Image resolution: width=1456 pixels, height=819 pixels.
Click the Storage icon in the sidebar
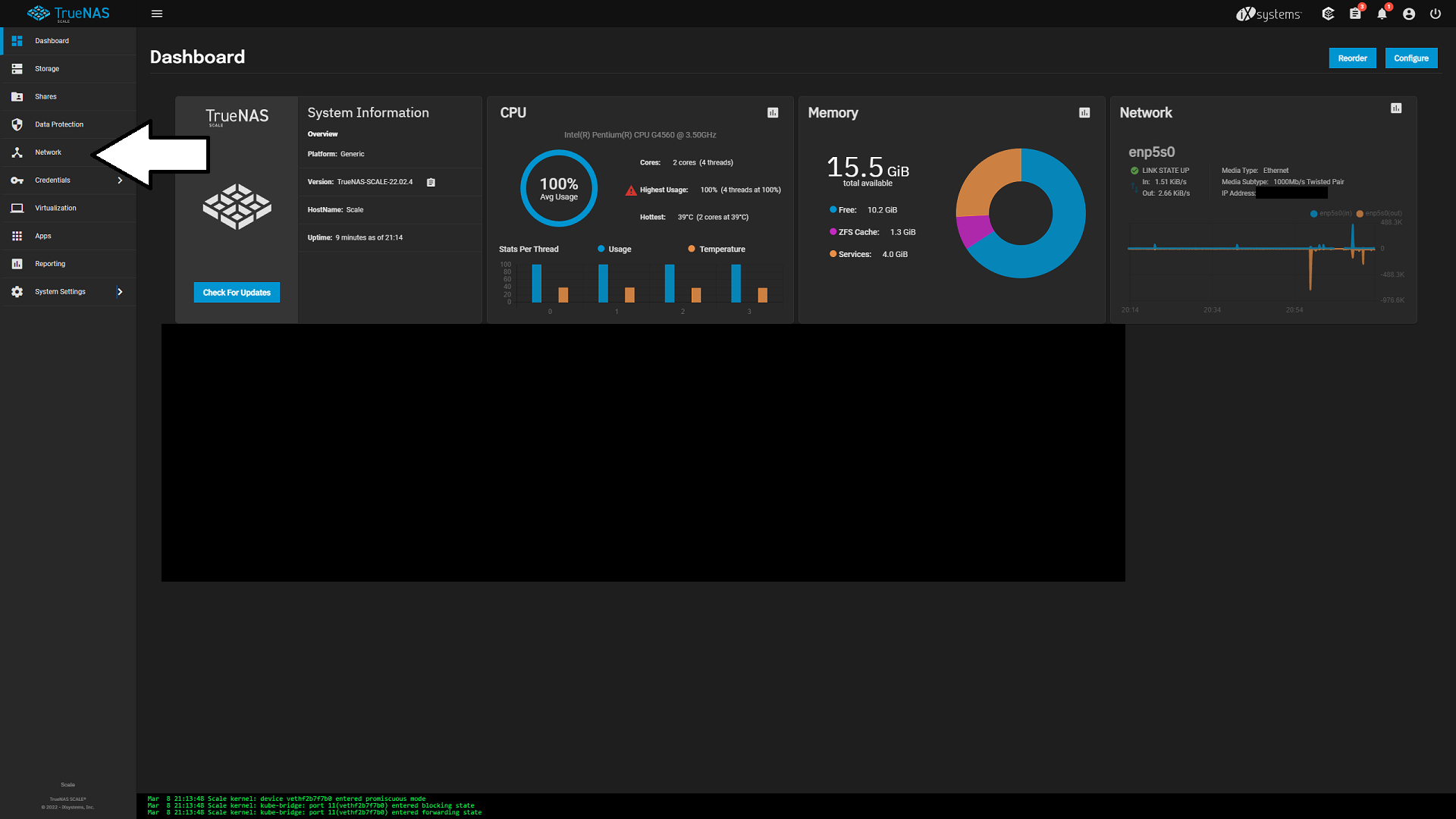coord(17,69)
